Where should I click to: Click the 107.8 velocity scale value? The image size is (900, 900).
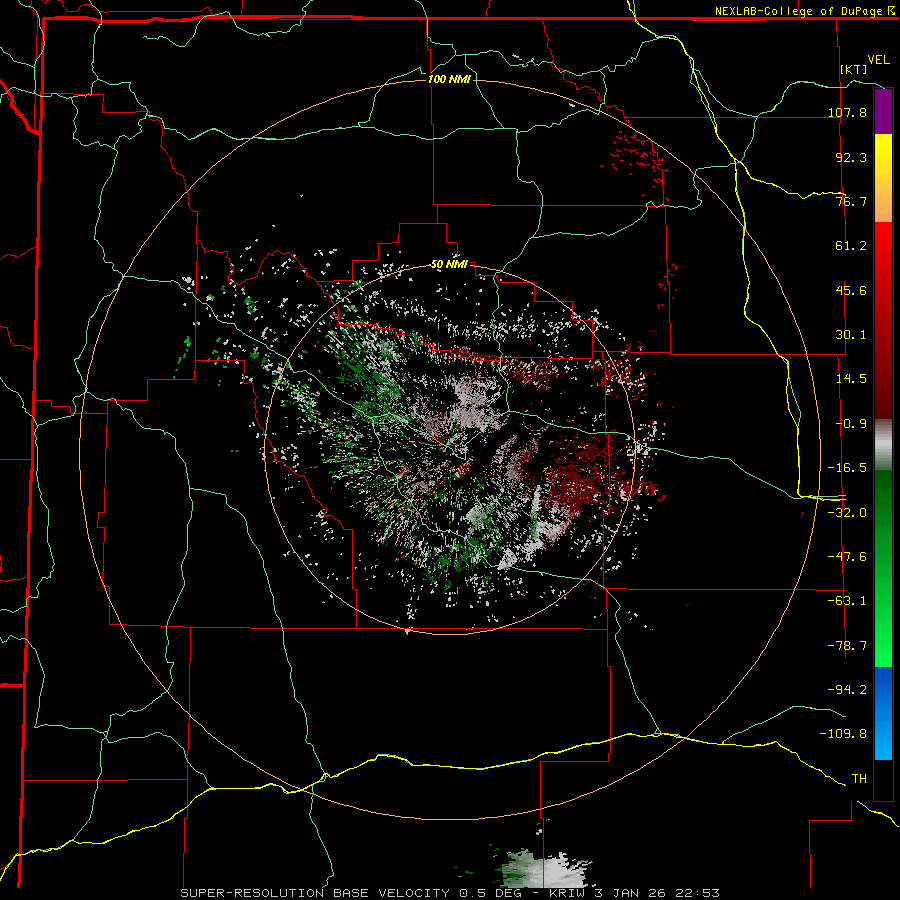click(x=847, y=112)
